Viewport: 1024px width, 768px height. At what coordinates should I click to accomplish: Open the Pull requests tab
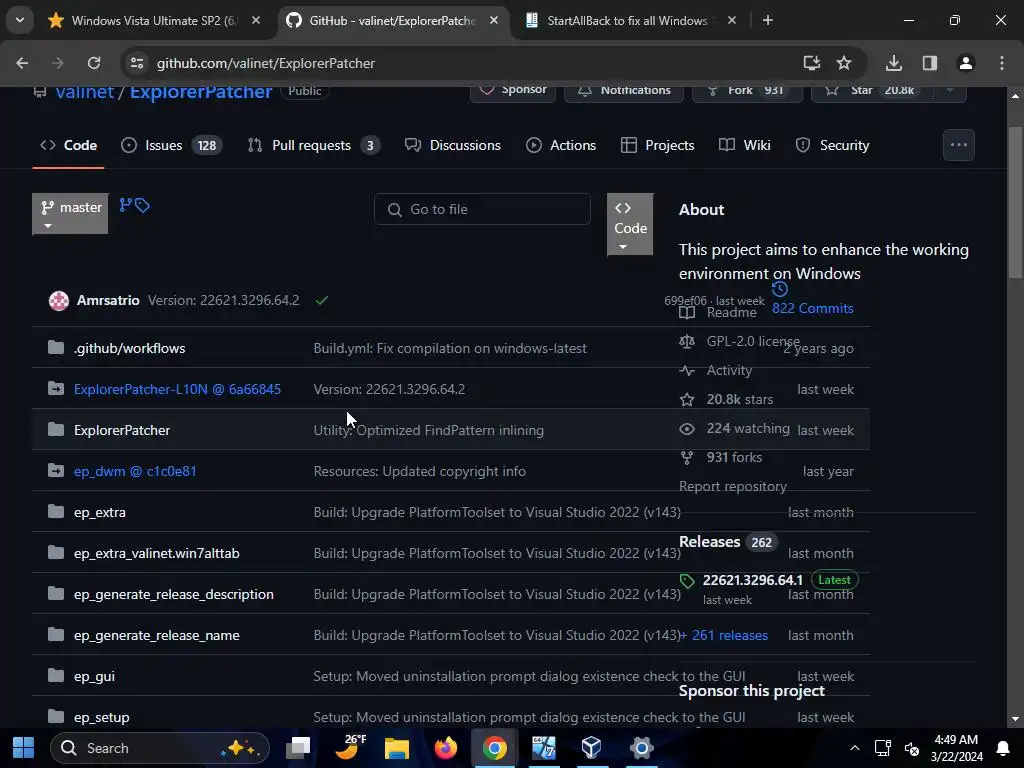[x=314, y=146]
